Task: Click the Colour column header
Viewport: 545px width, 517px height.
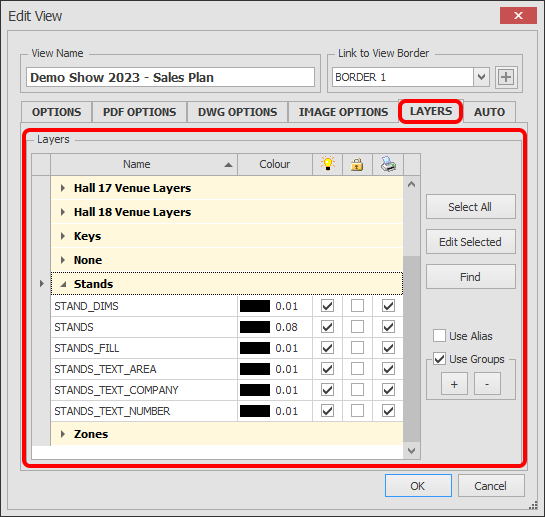Action: (275, 164)
